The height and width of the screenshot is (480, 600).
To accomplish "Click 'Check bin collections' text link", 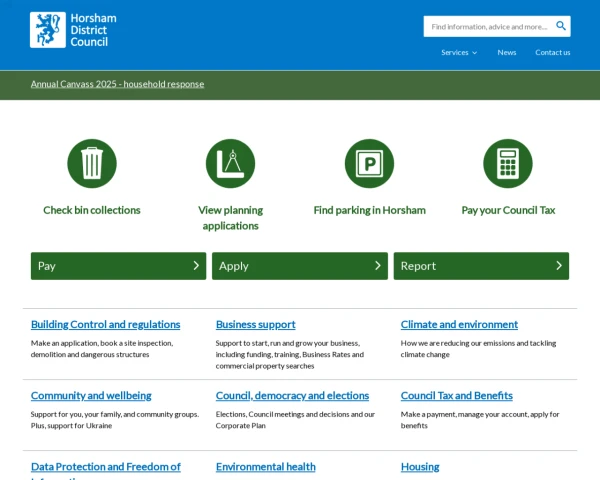I will tap(92, 210).
